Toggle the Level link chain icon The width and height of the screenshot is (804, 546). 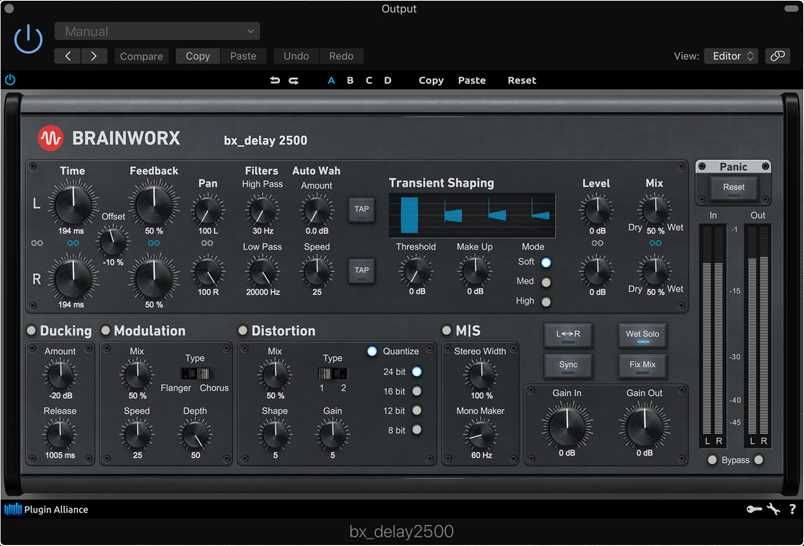coord(597,243)
